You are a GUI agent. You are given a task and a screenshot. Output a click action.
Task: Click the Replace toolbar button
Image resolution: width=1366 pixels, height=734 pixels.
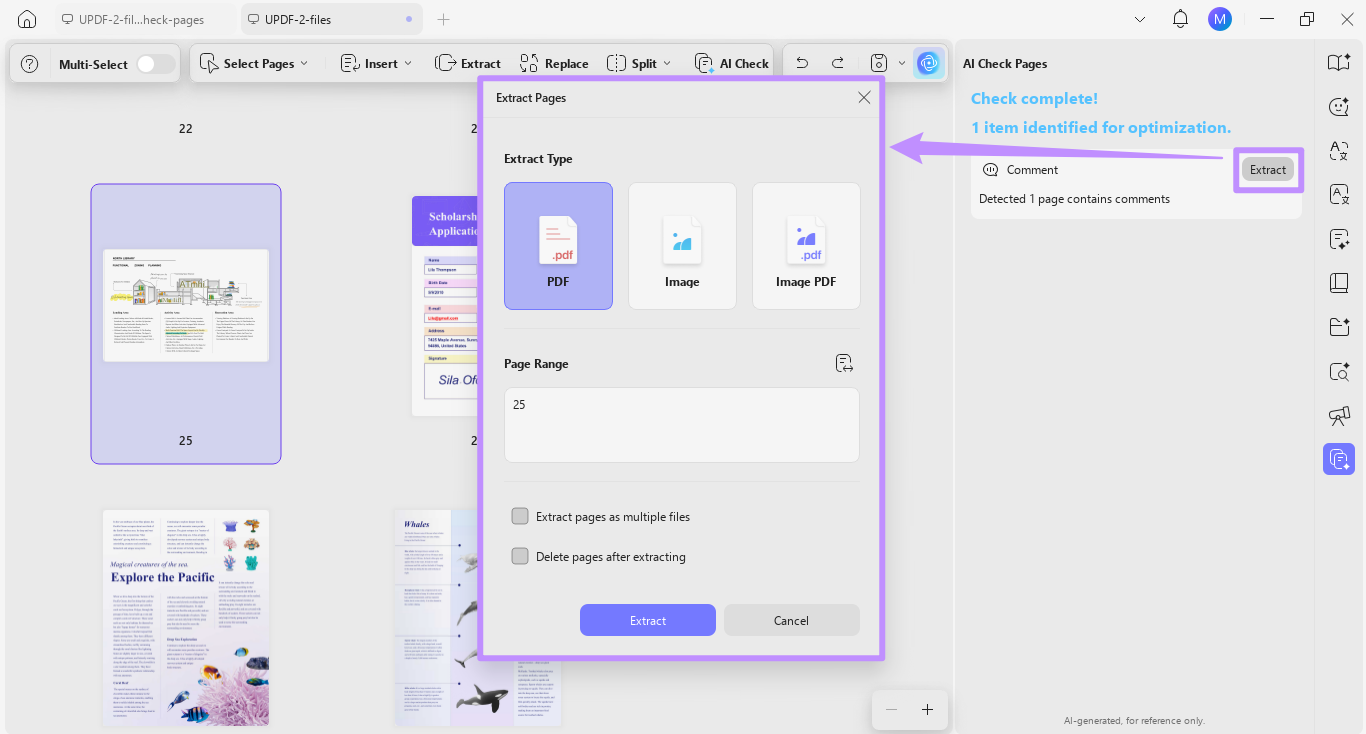554,63
